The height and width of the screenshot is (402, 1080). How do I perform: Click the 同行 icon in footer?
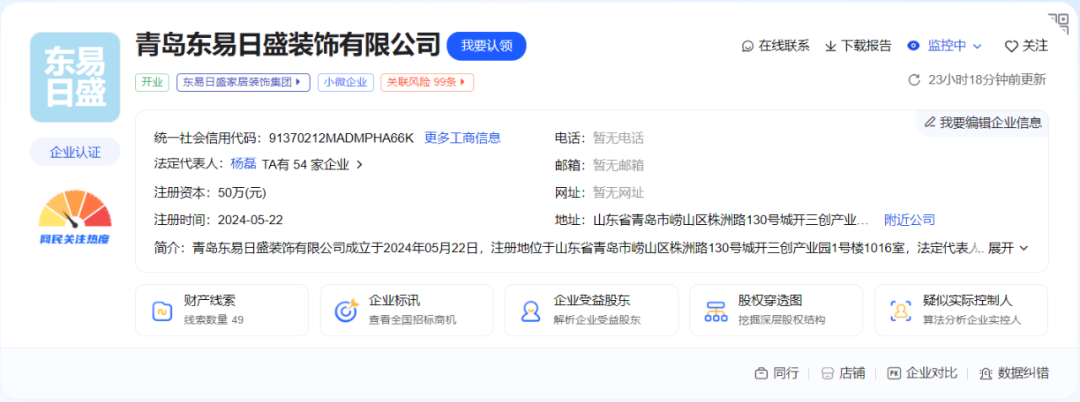point(761,373)
